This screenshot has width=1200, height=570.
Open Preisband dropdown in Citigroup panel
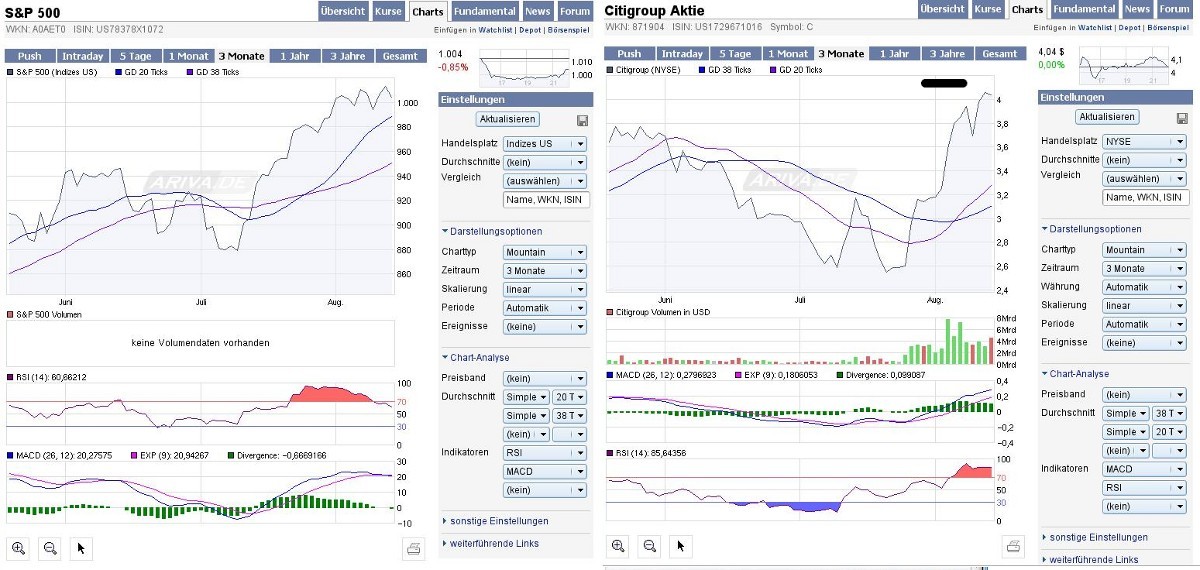[1144, 394]
